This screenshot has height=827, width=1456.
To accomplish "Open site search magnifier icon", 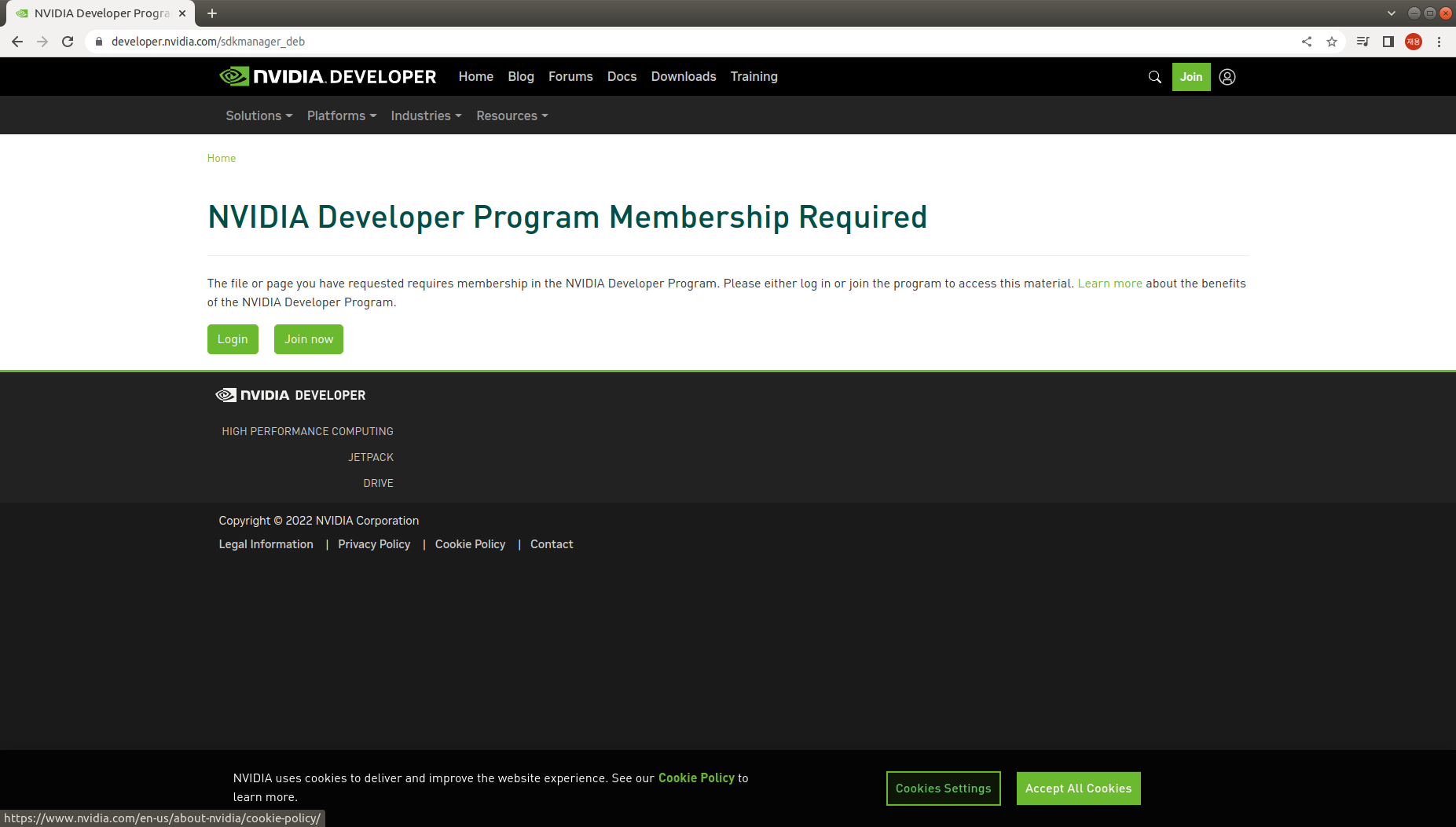I will click(1155, 77).
